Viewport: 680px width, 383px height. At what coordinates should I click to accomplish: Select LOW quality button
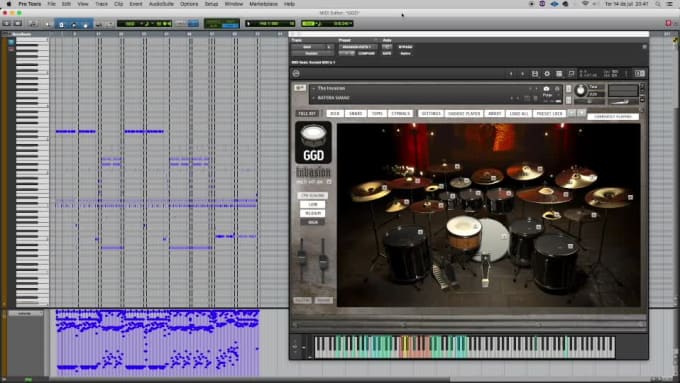(x=312, y=204)
